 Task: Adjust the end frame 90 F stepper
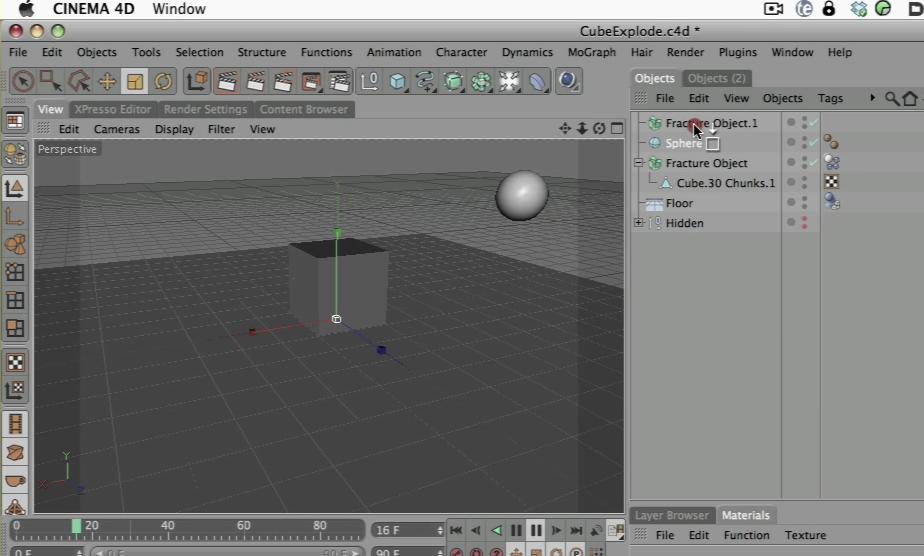440,552
